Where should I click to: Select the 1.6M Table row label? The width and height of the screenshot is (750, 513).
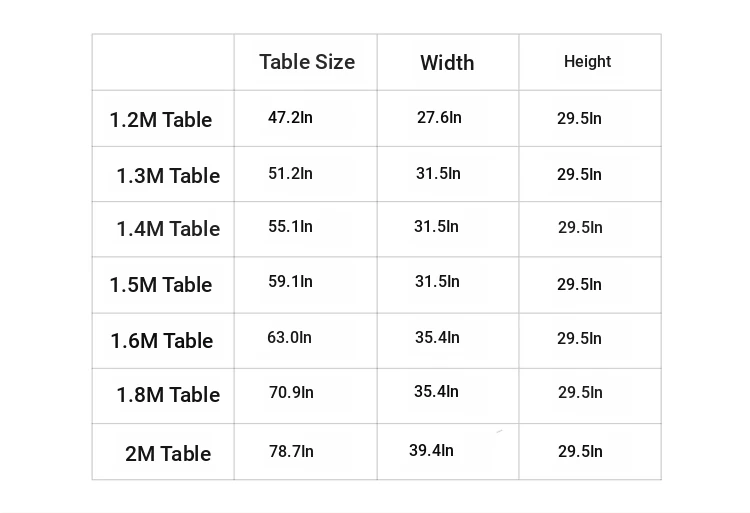point(162,341)
